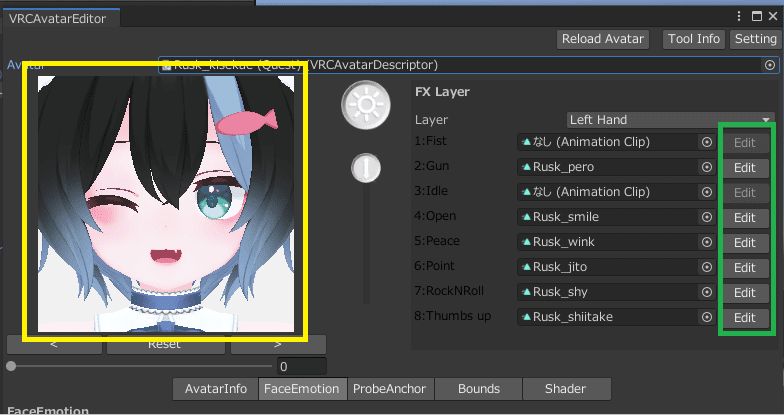Switch to the Bounds tab
The image size is (784, 415).
(478, 389)
